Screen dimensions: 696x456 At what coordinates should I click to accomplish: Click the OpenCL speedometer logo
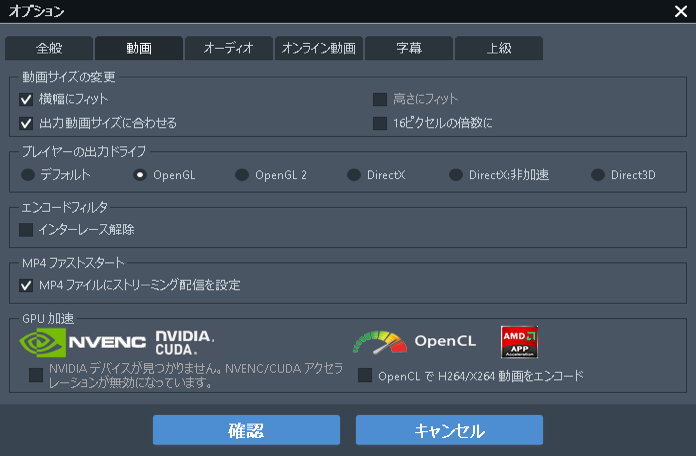379,342
